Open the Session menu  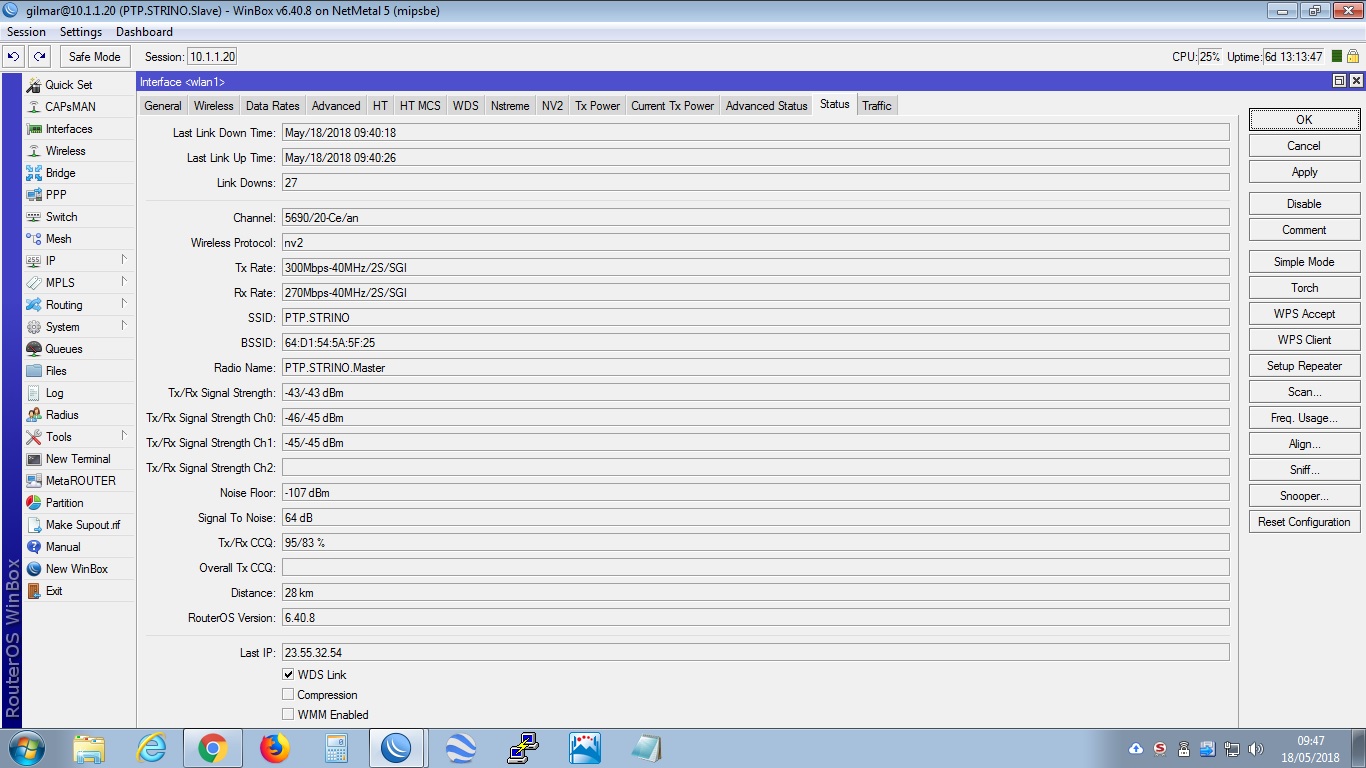(27, 32)
